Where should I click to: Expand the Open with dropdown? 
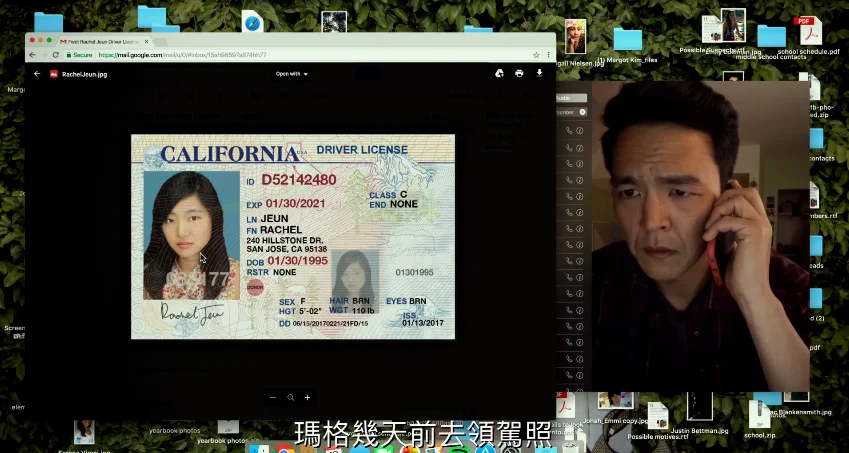291,74
